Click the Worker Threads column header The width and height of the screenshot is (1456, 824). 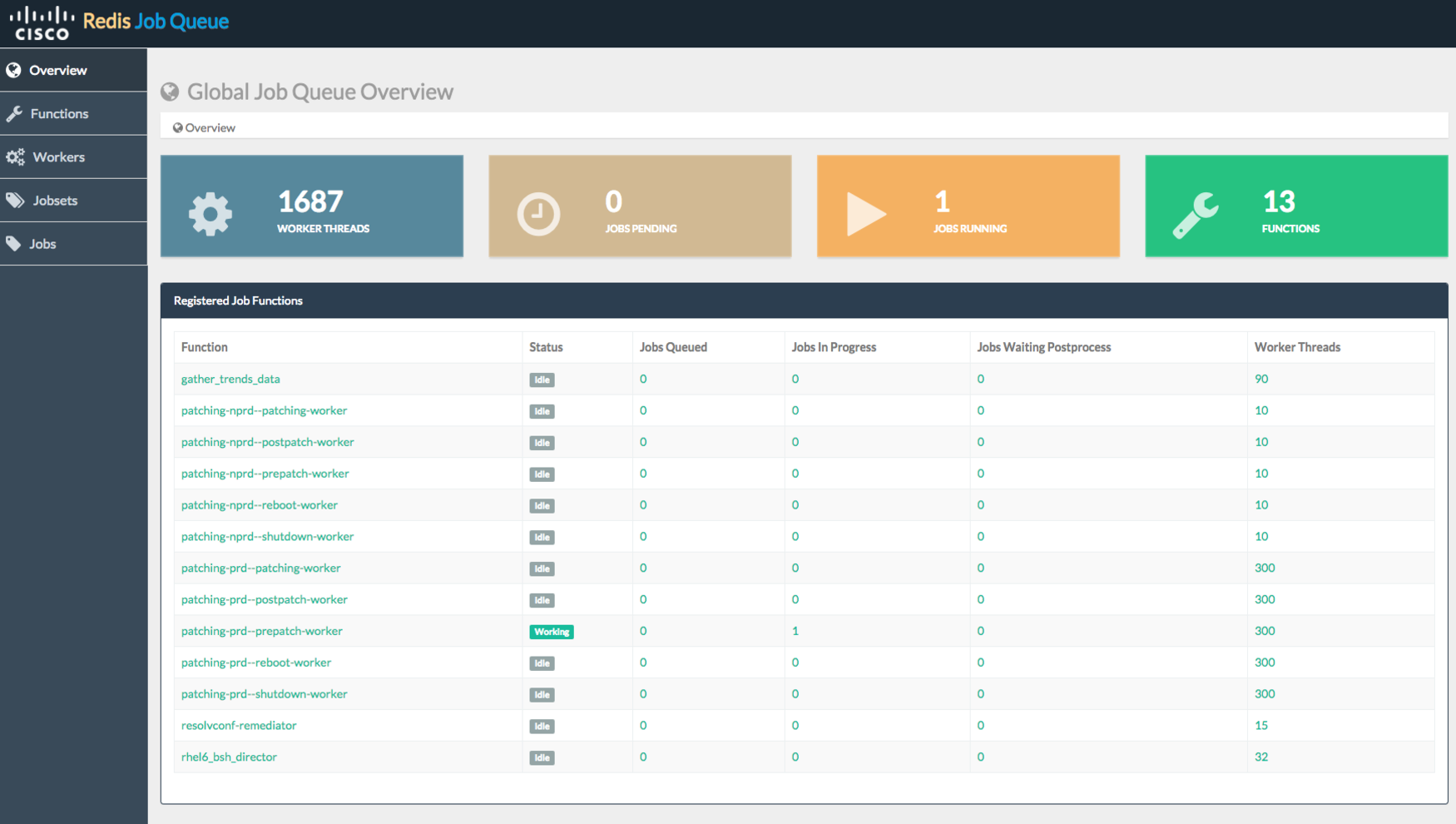(1296, 347)
